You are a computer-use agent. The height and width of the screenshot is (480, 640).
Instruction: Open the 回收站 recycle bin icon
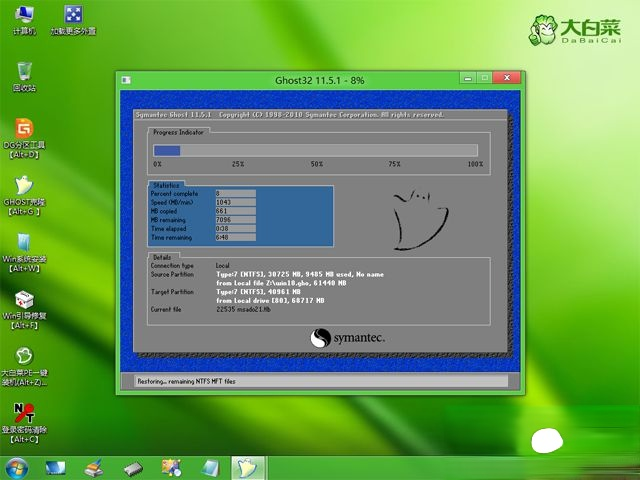pyautogui.click(x=24, y=77)
